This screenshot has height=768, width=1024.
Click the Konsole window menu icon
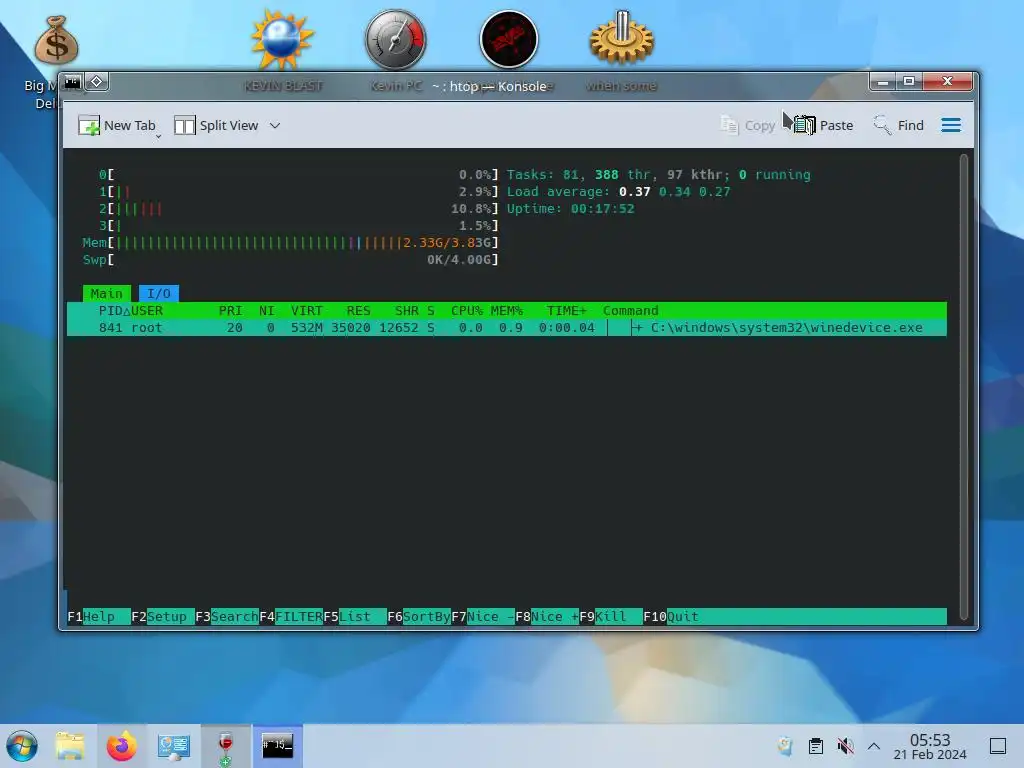click(72, 82)
